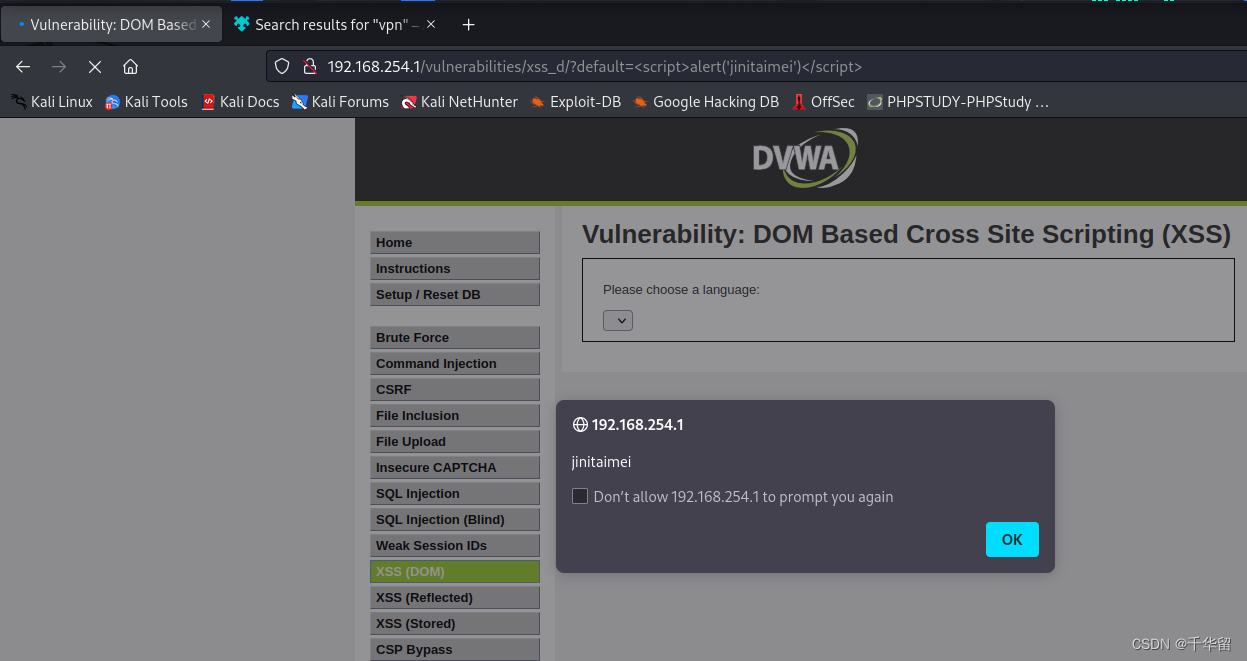Go to the browser home page
1247x661 pixels.
point(130,67)
